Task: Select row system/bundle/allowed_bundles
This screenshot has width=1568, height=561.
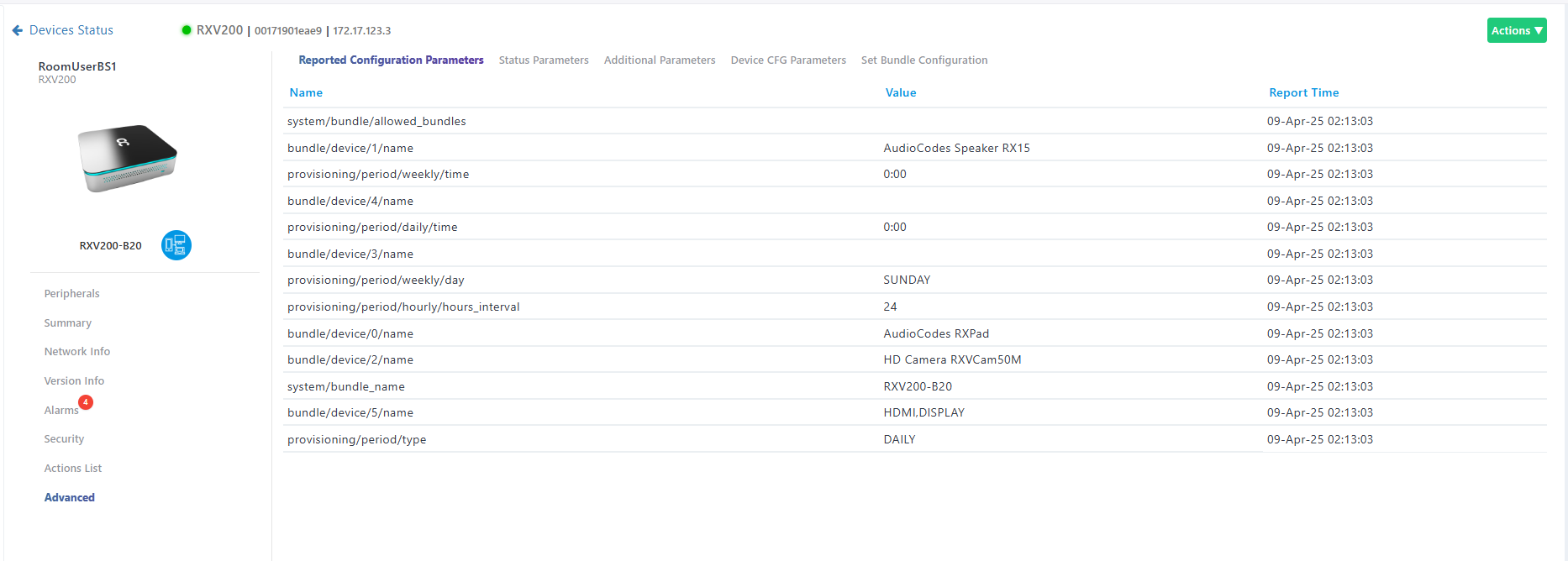Action: click(x=915, y=121)
